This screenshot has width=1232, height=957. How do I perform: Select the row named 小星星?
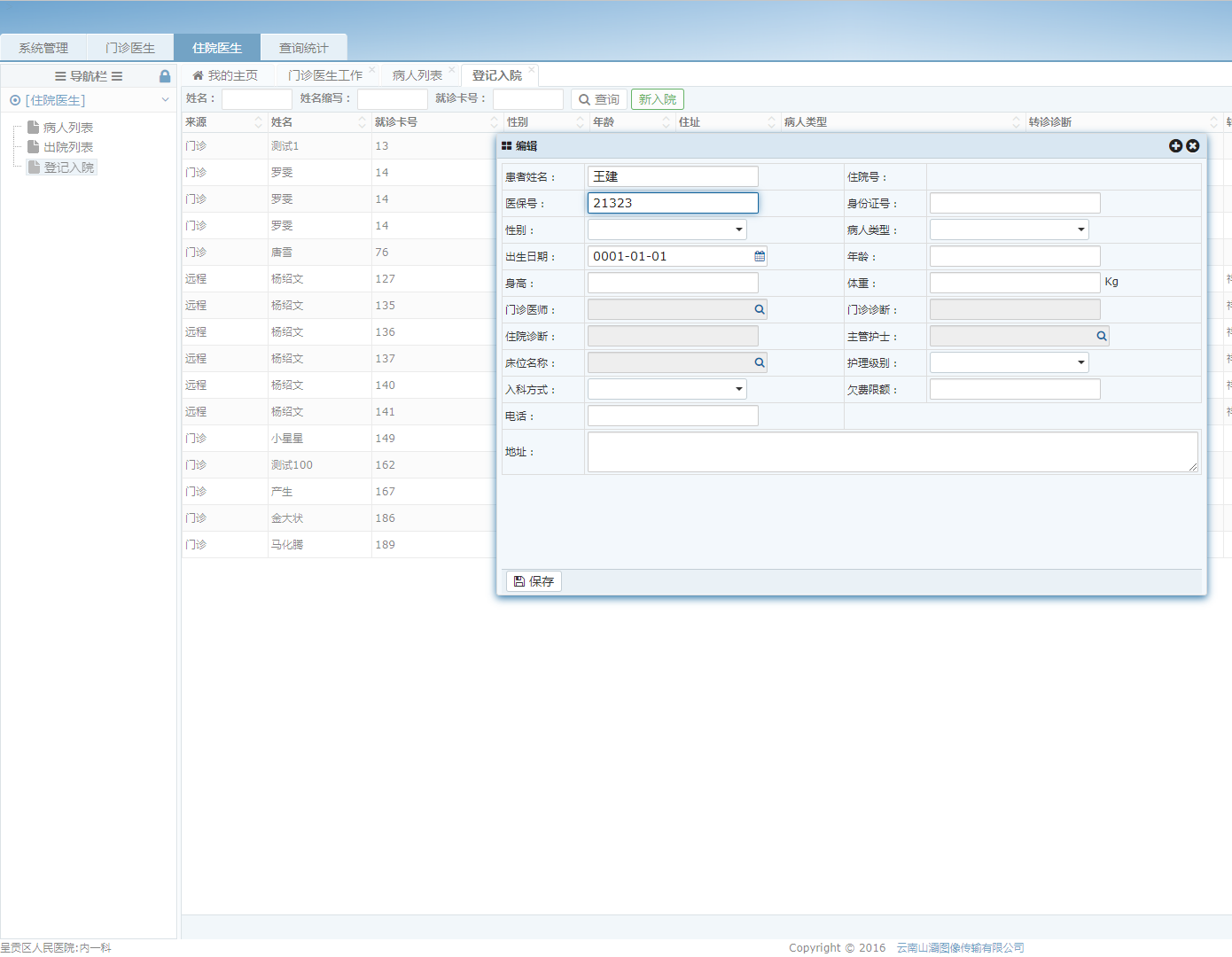click(x=339, y=439)
